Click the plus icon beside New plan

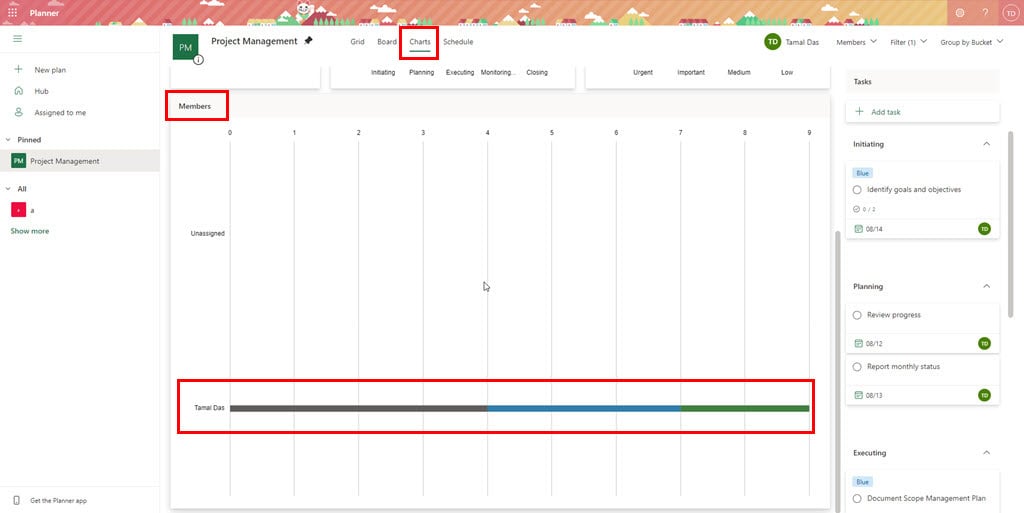coord(18,69)
